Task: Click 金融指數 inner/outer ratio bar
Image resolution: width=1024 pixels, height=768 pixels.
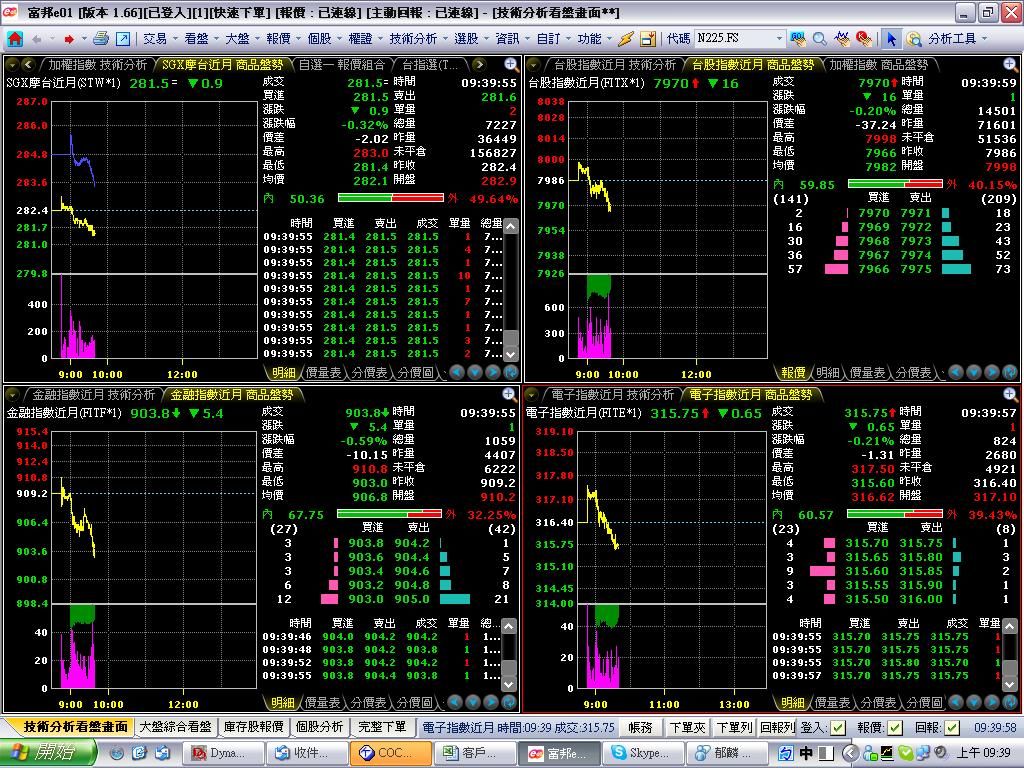Action: 390,514
